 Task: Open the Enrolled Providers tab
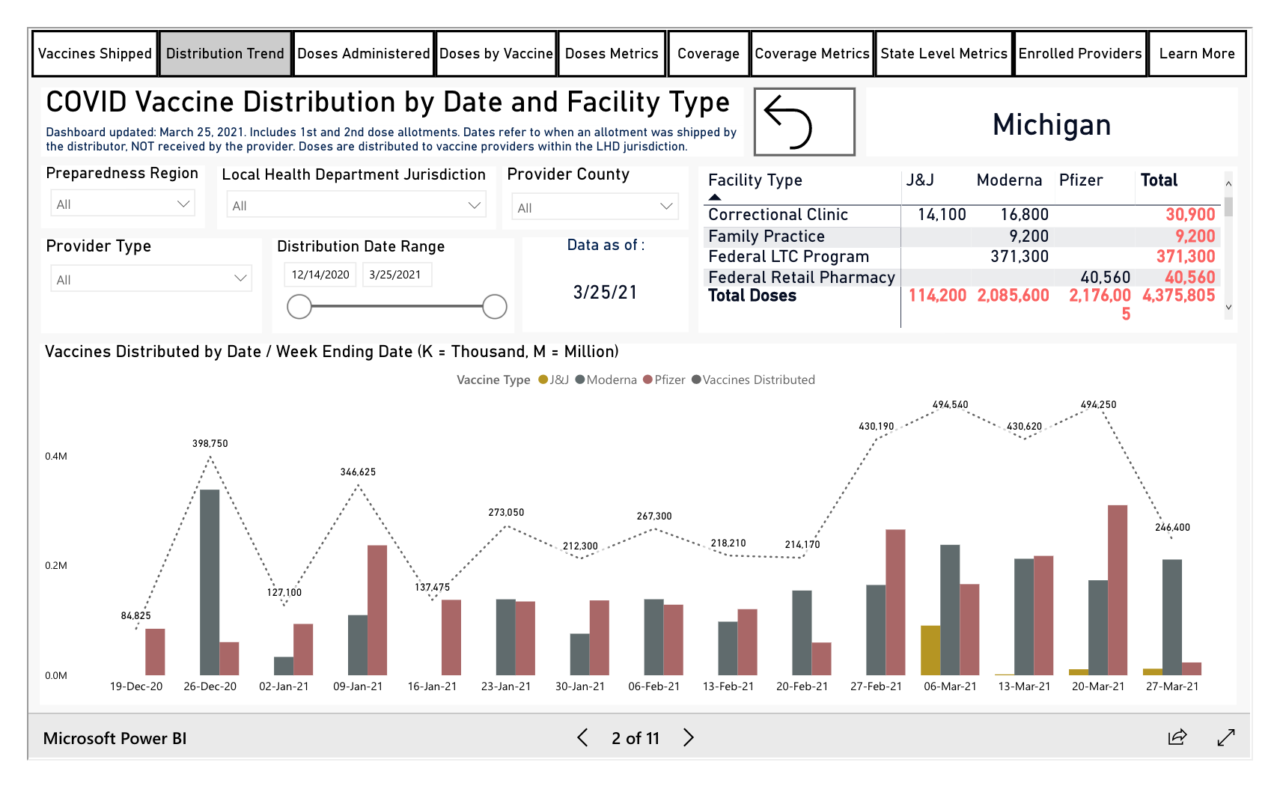pyautogui.click(x=1080, y=53)
